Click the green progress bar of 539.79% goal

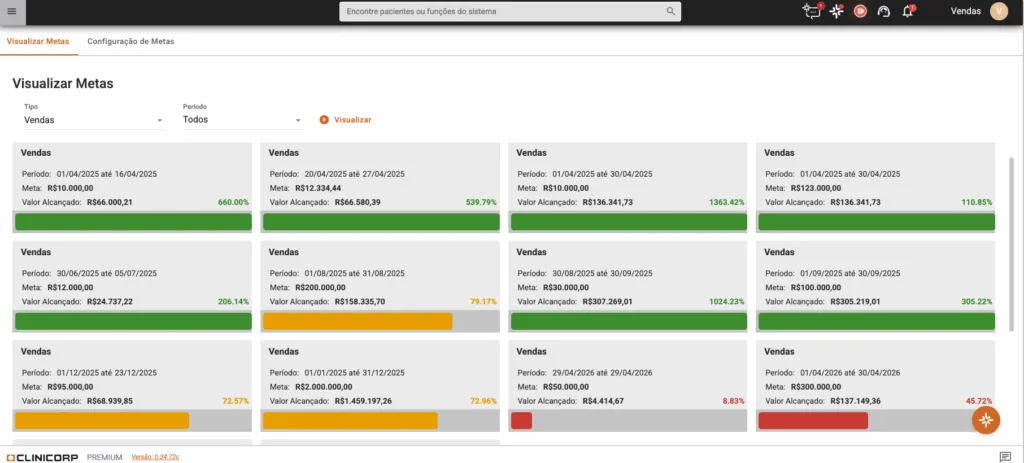381,222
